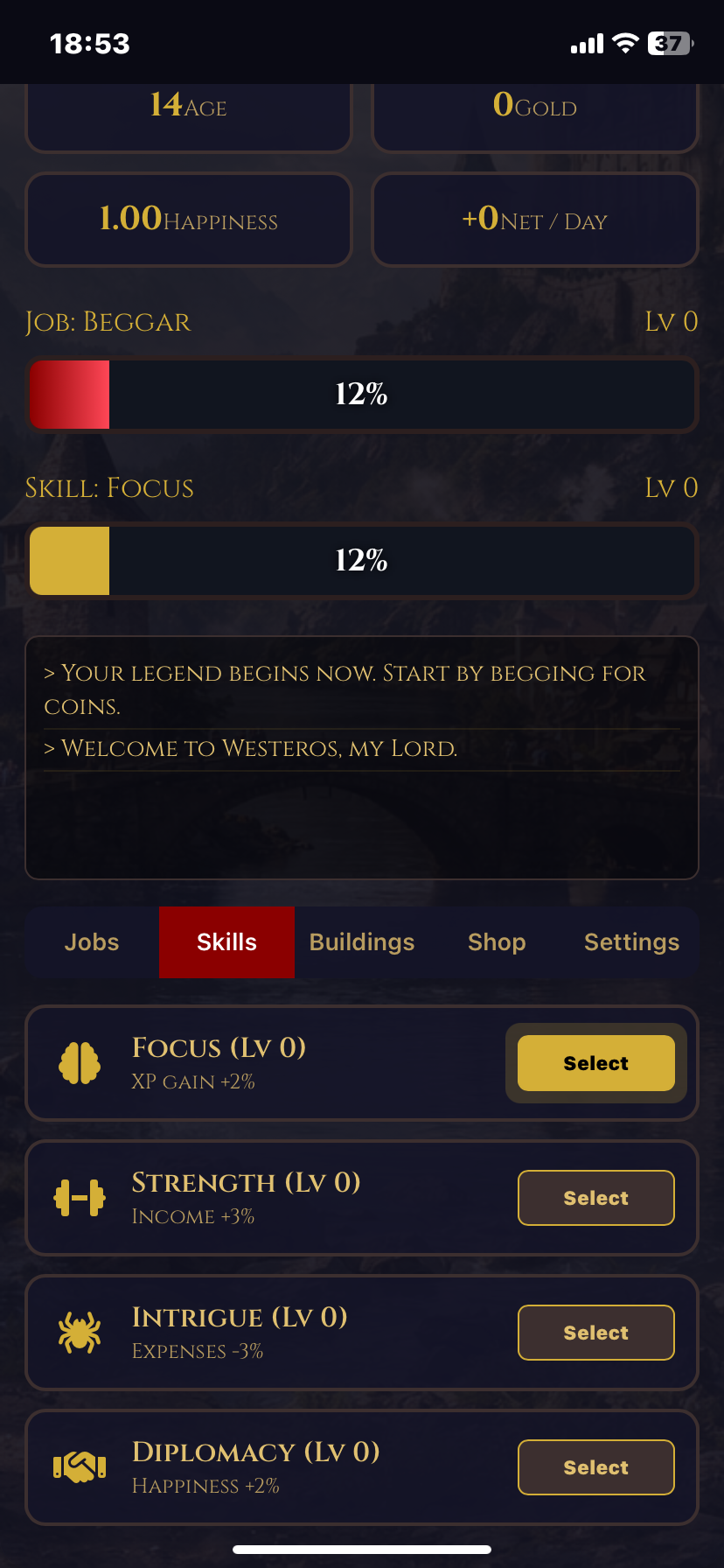
Task: Tap the Strength dumbbell icon
Action: 80,1198
